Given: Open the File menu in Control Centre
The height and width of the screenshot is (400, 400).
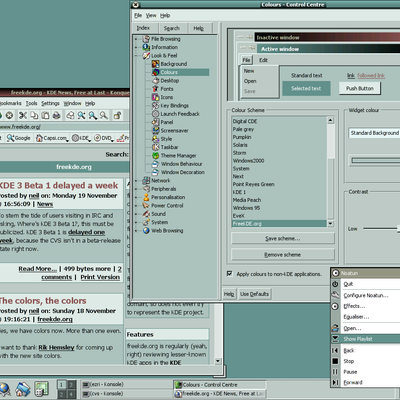Looking at the screenshot, I should point(138,15).
